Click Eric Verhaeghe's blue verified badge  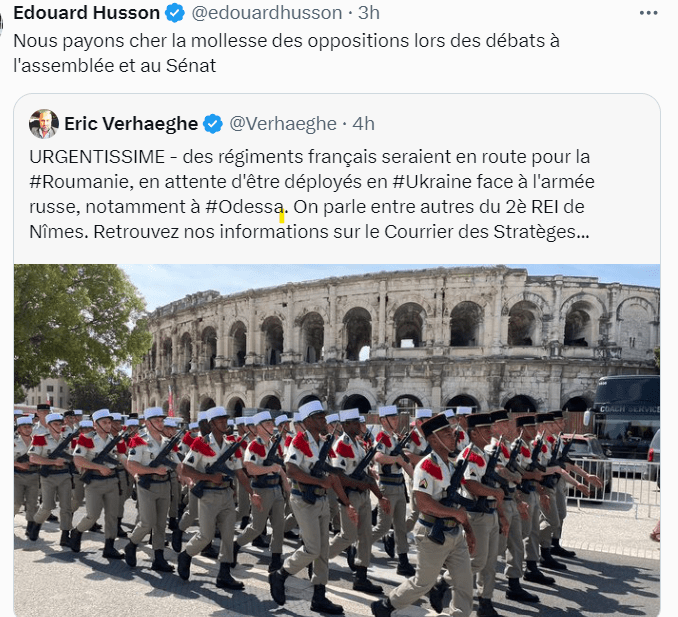(213, 124)
